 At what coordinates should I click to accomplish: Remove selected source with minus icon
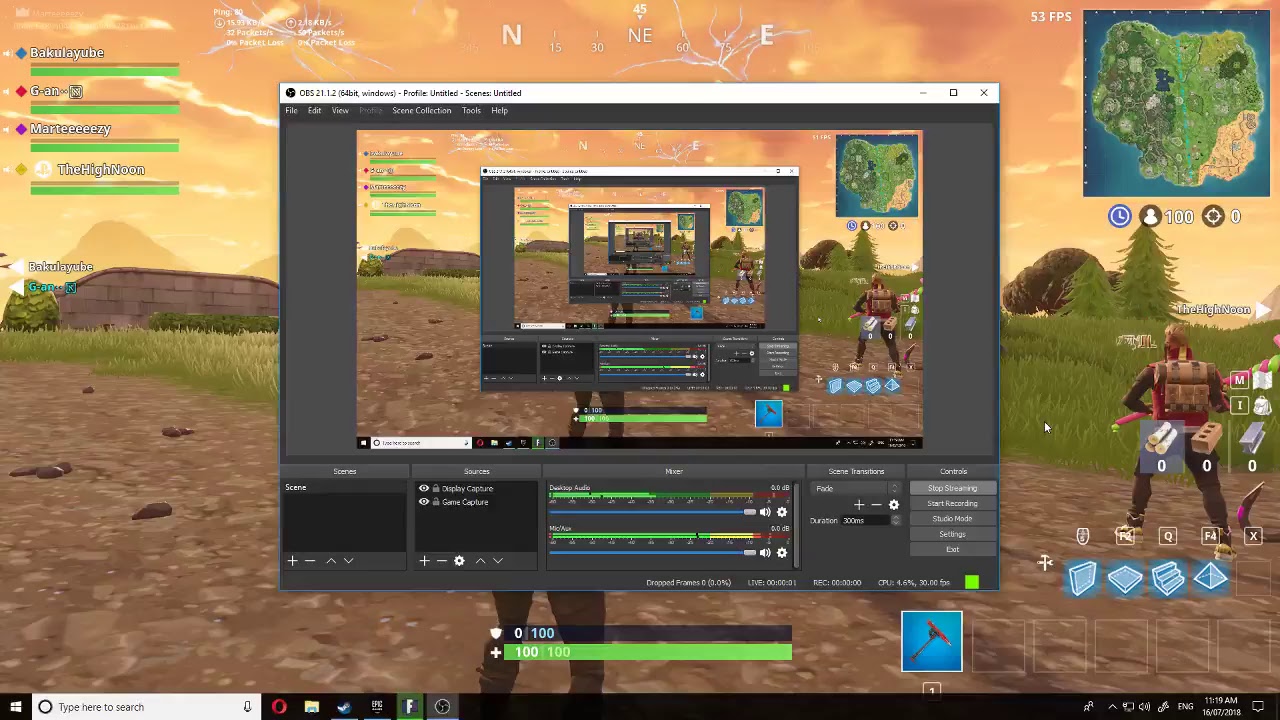pos(441,561)
